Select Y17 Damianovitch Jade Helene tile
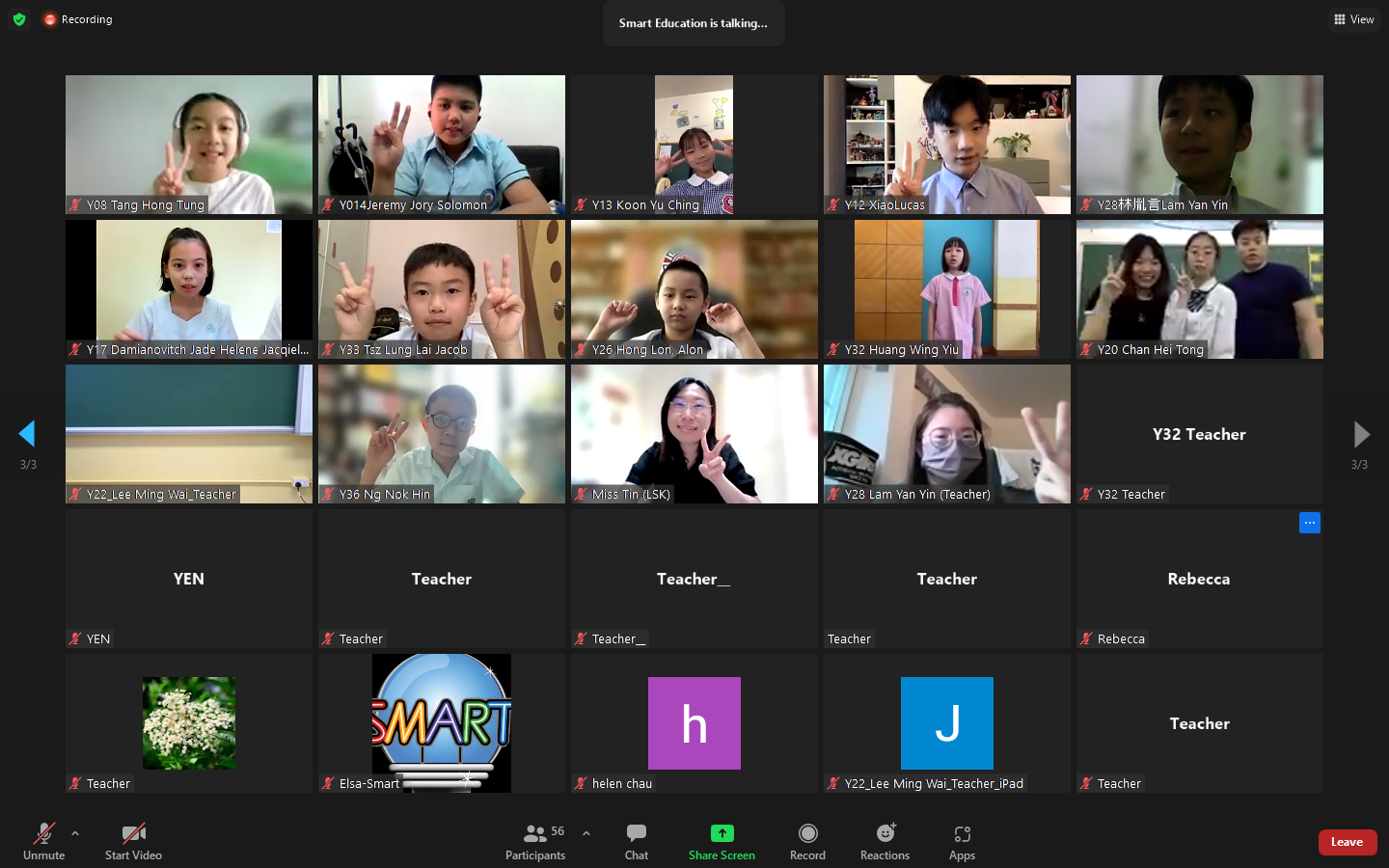Image resolution: width=1389 pixels, height=868 pixels. [189, 289]
